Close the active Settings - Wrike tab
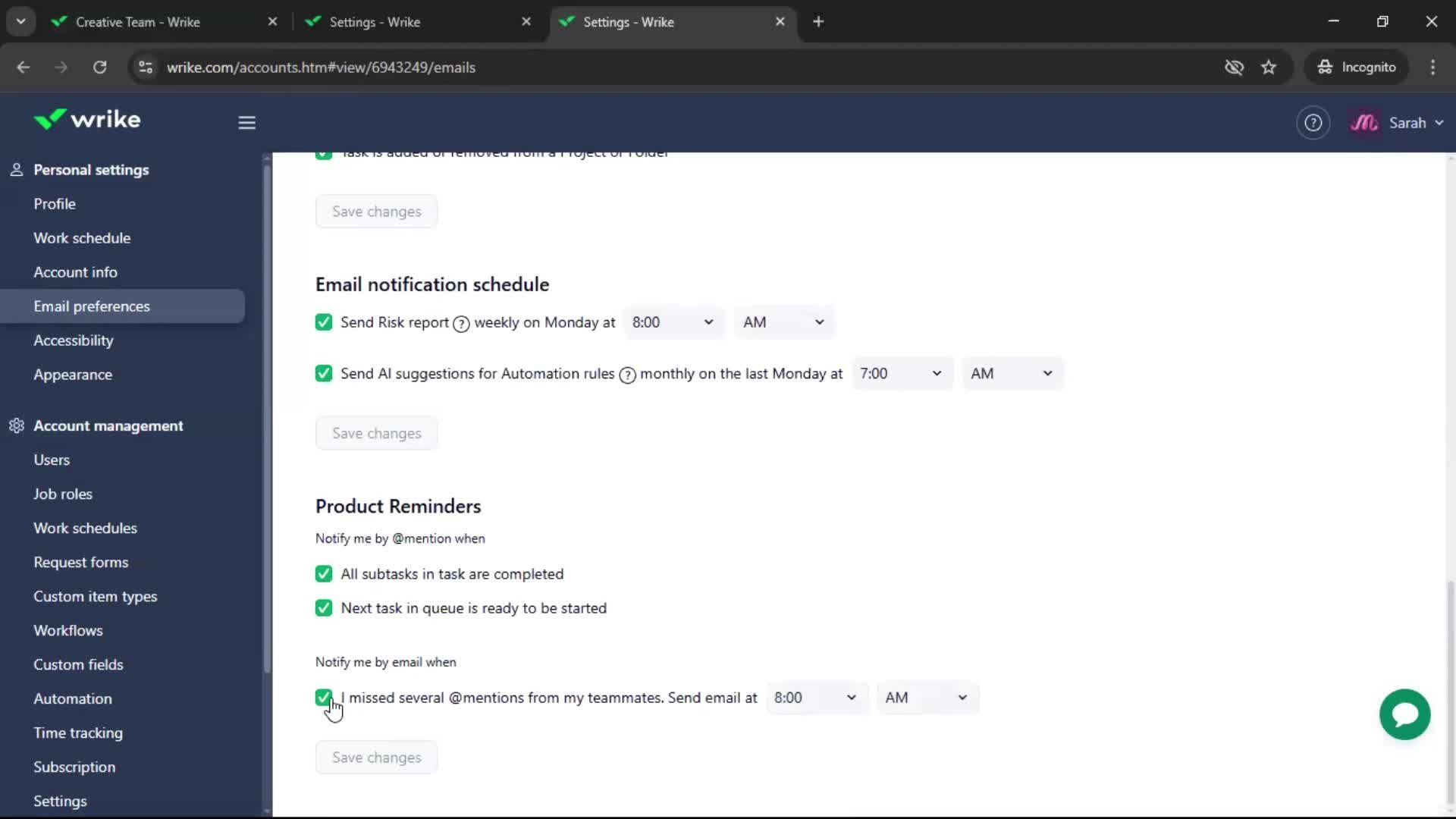The height and width of the screenshot is (819, 1456). point(780,22)
